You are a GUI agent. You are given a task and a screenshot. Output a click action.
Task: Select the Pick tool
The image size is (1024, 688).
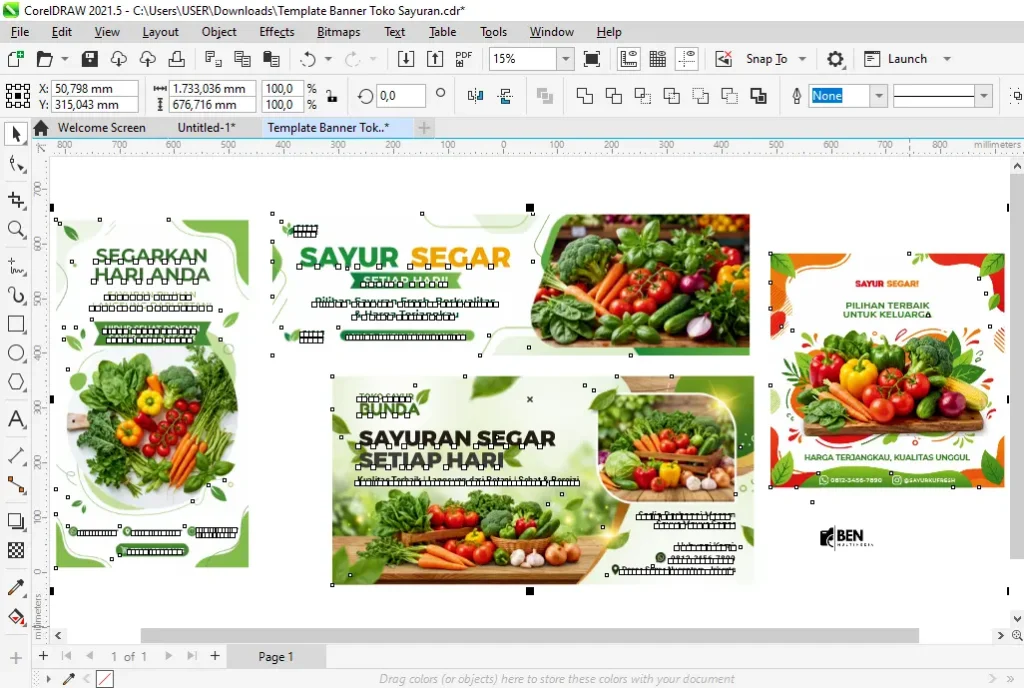[16, 134]
